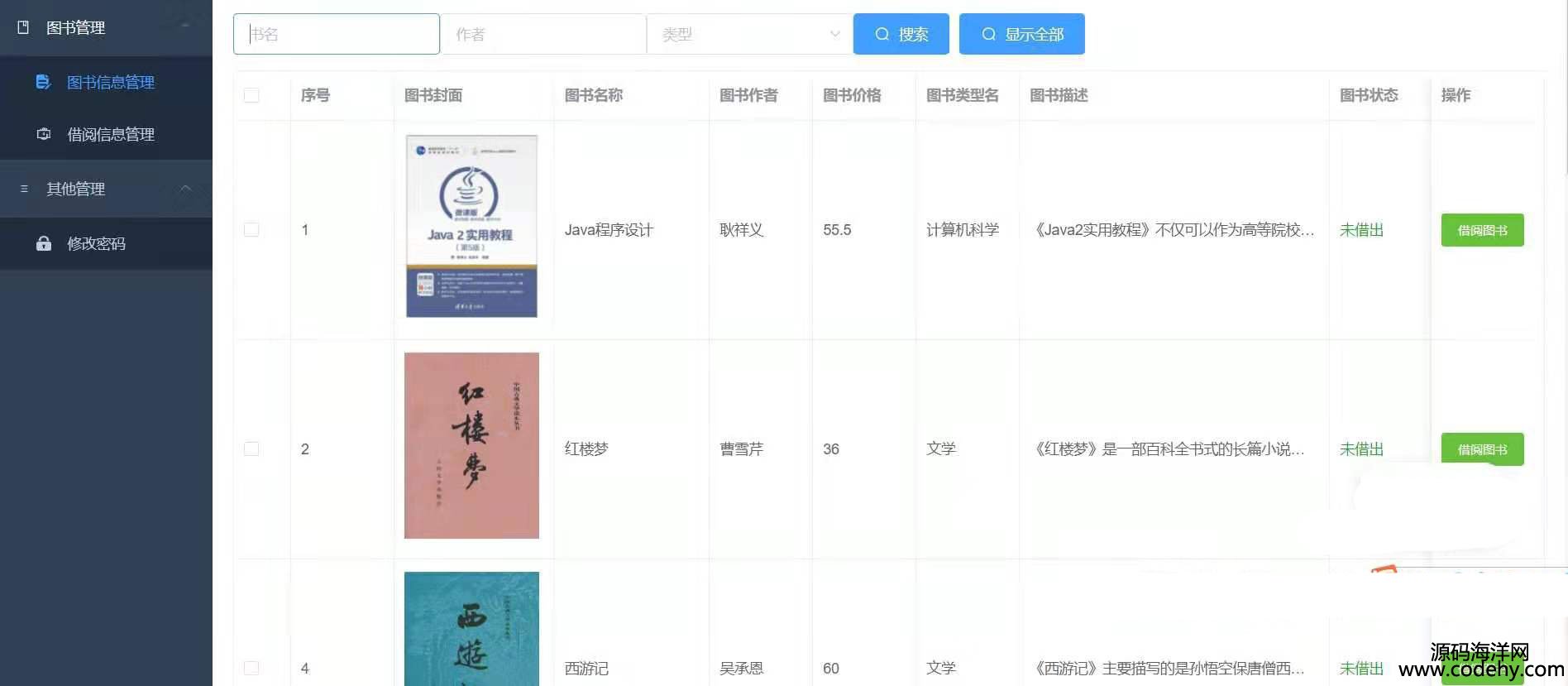Click the 序号 column header
The image size is (1568, 686).
(315, 95)
